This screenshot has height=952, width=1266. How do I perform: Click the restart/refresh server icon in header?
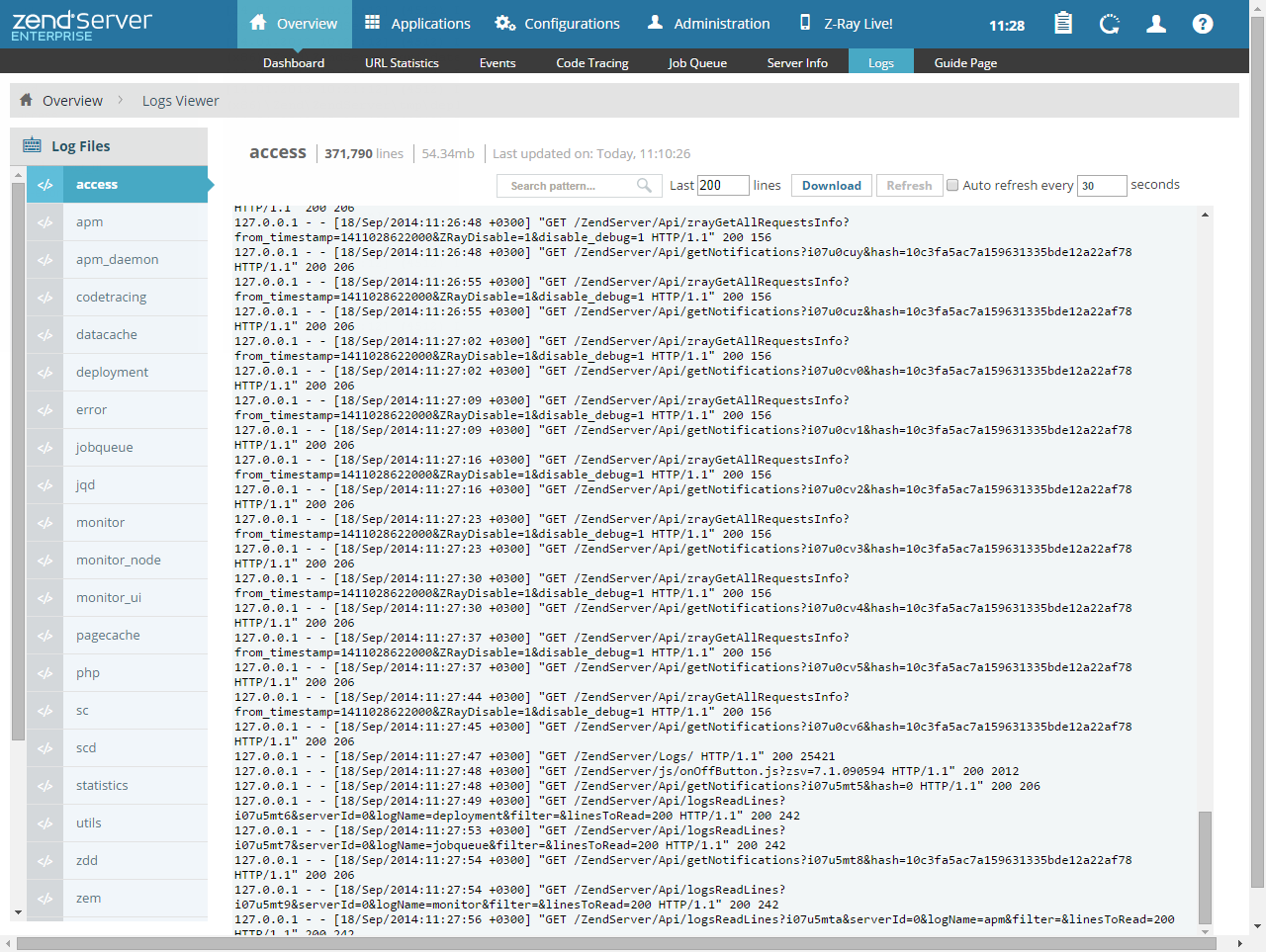(1110, 24)
